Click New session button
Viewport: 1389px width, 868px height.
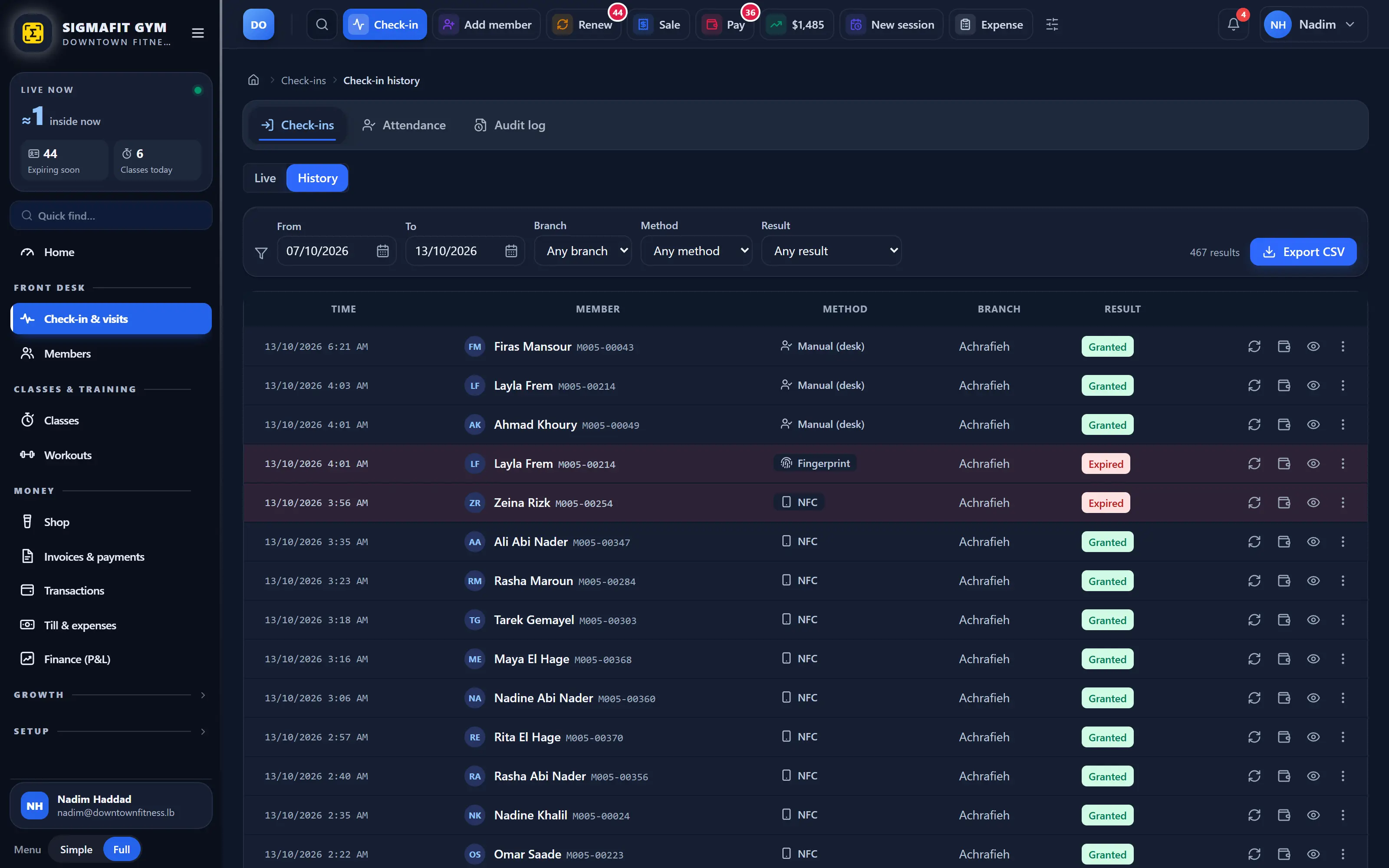pyautogui.click(x=892, y=24)
